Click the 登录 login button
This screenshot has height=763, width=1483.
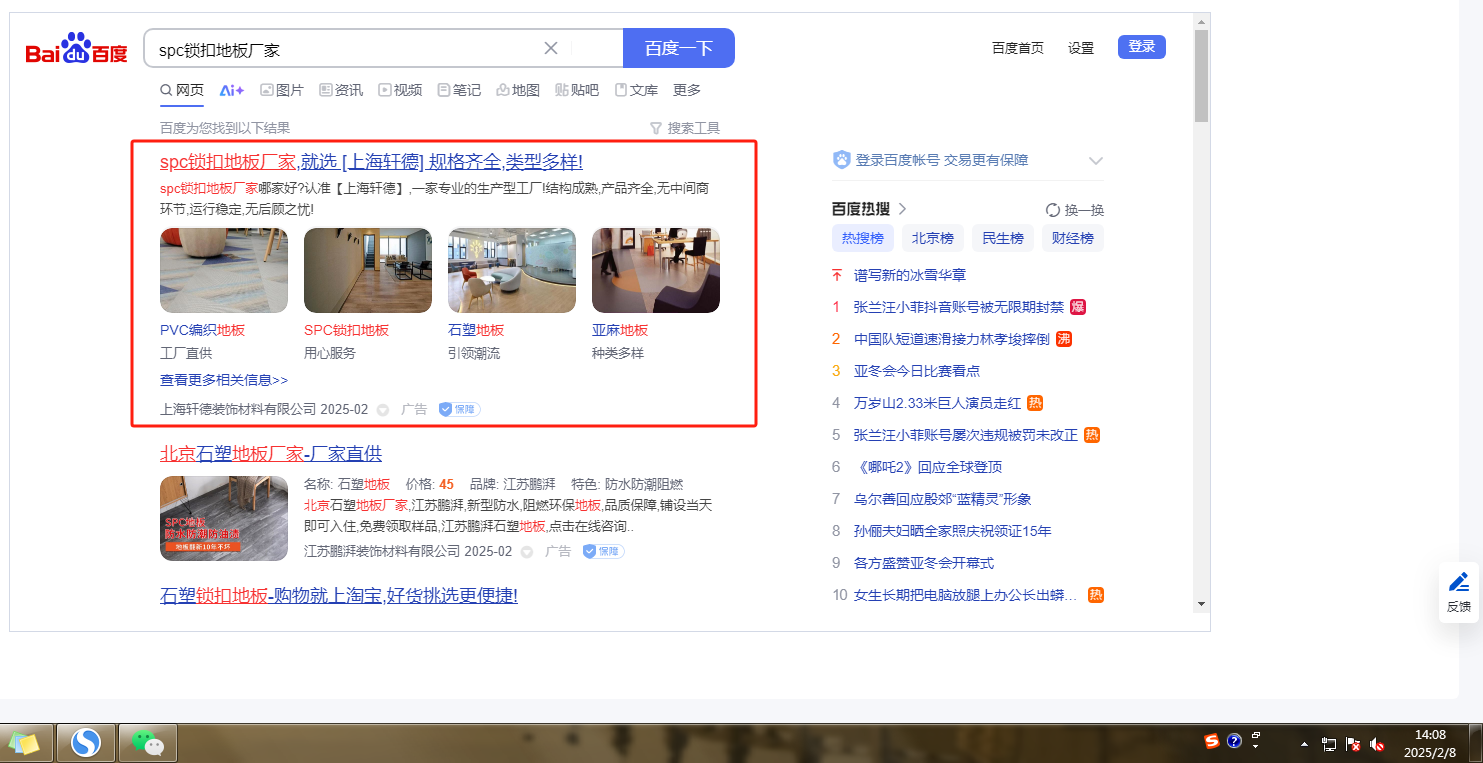point(1142,47)
